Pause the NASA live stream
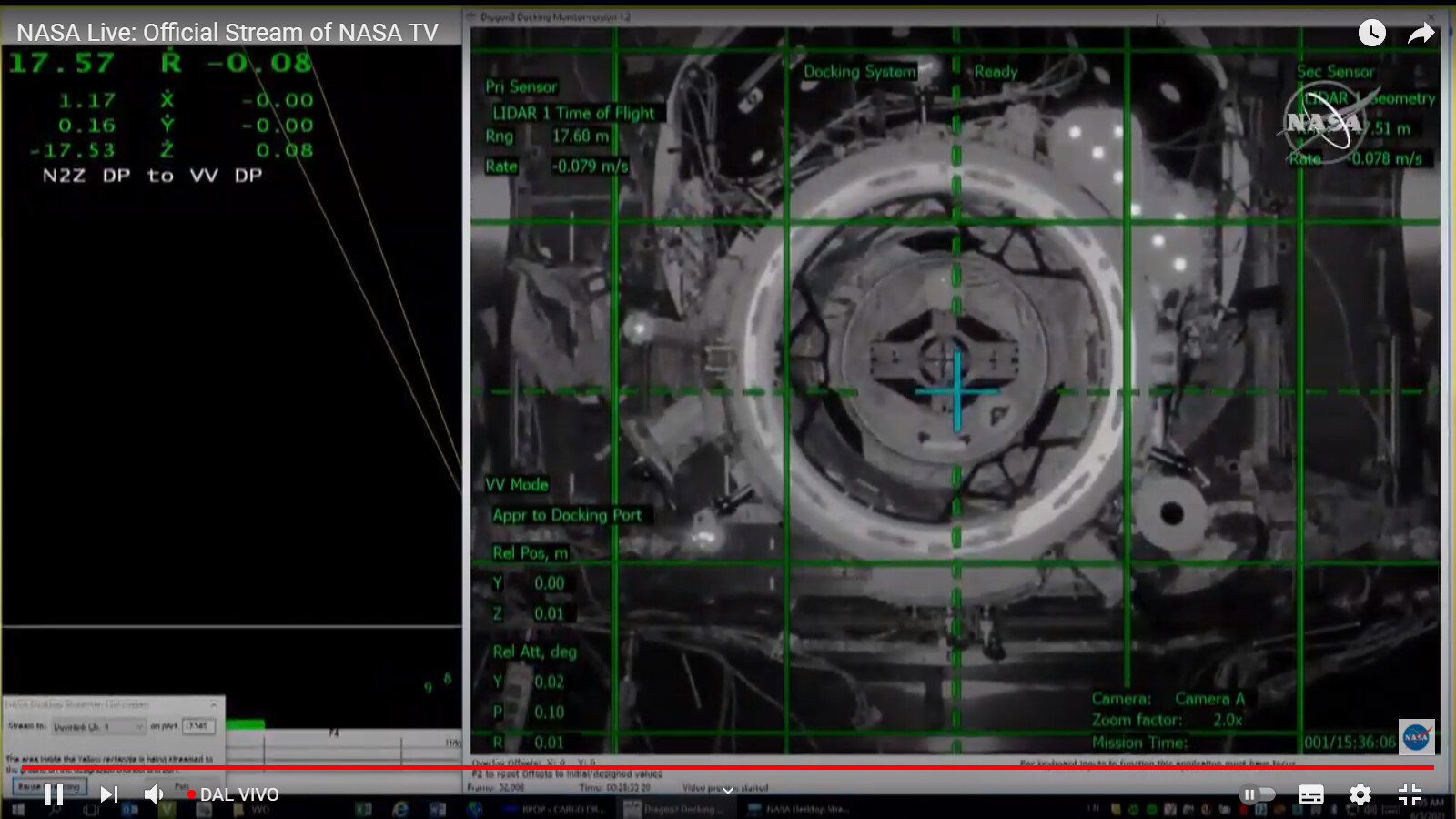This screenshot has height=819, width=1456. [x=54, y=794]
